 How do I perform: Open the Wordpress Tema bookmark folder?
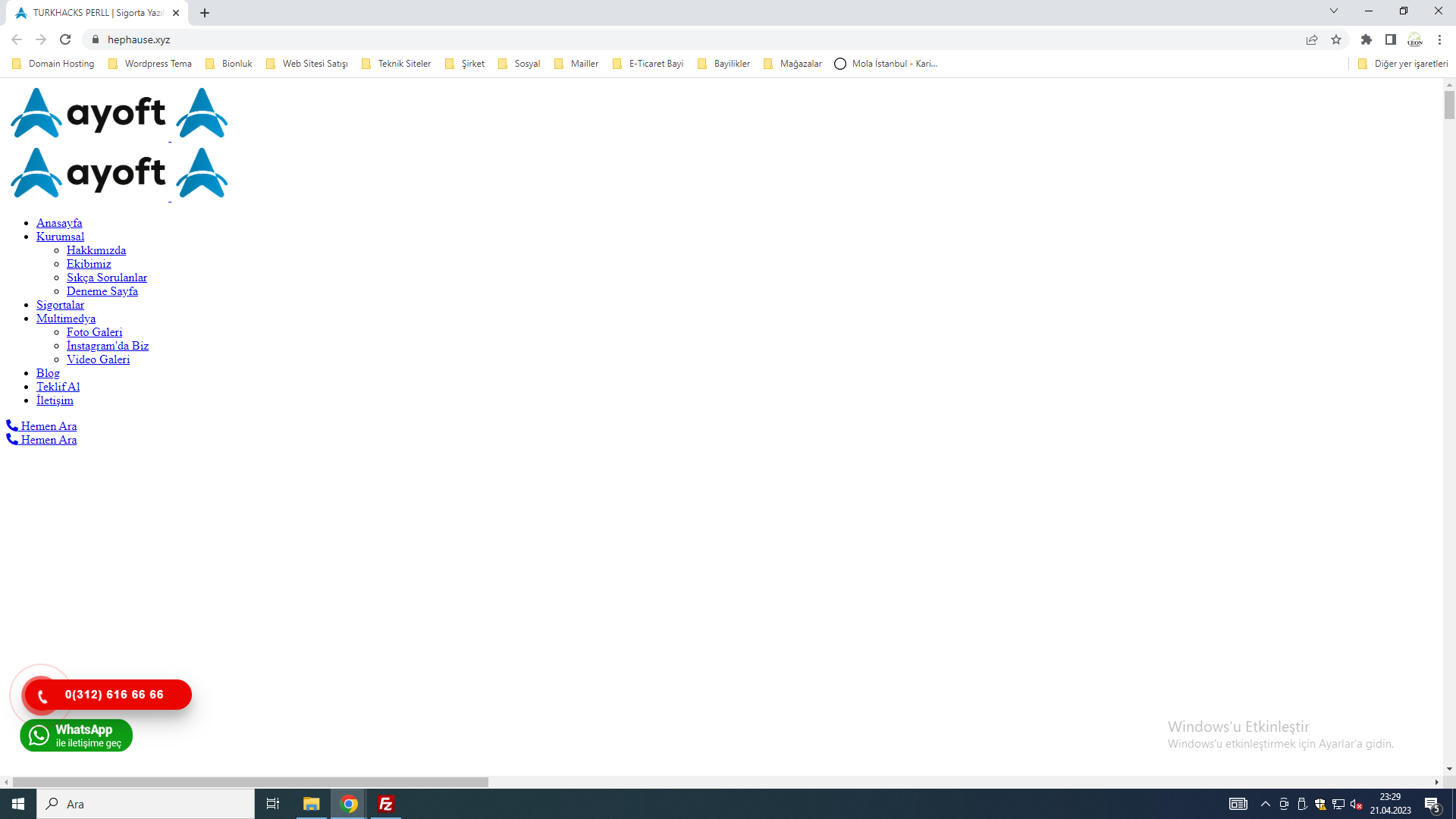(x=150, y=64)
